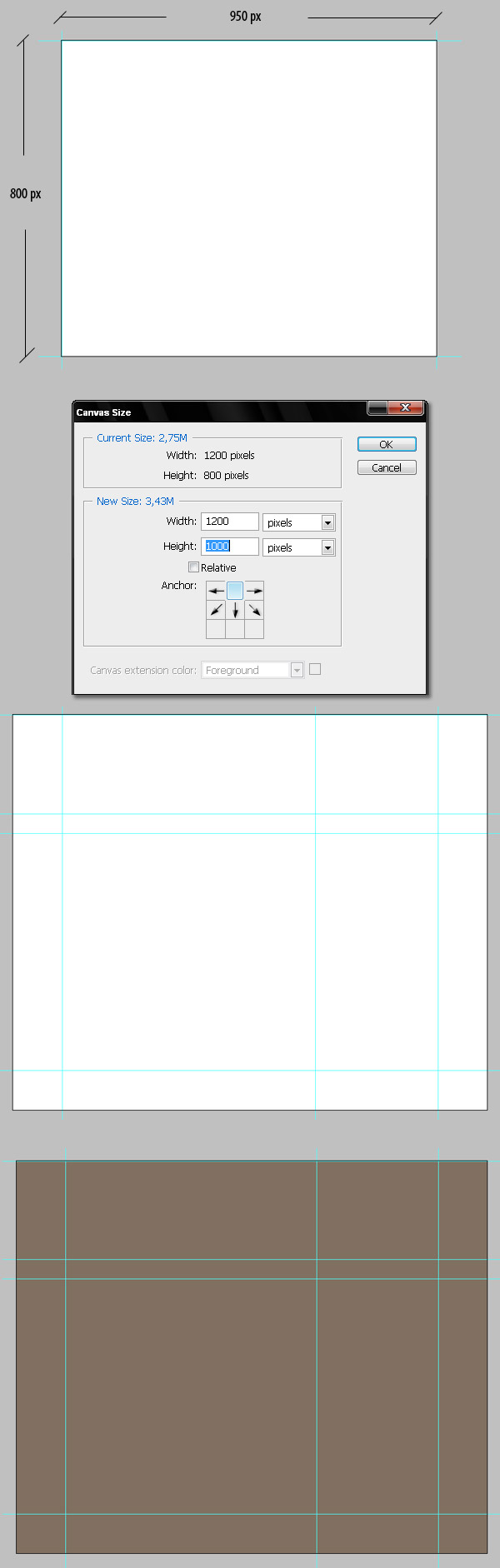Open the Canvas extension color Foreground dropdown
The height and width of the screenshot is (1568, 500).
252,670
